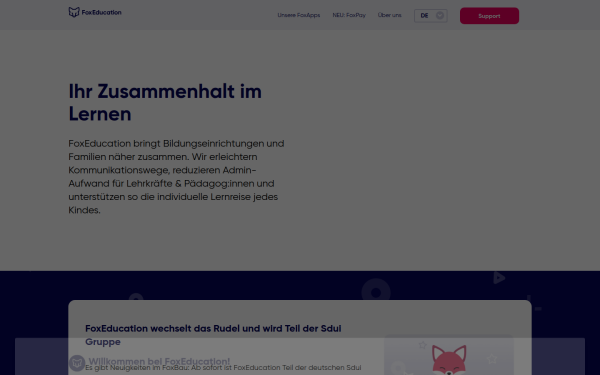This screenshot has height=375, width=600.
Task: Click the paragraph starting FoxEducation bringt Bildungseinrichtungen
Action: click(x=176, y=177)
